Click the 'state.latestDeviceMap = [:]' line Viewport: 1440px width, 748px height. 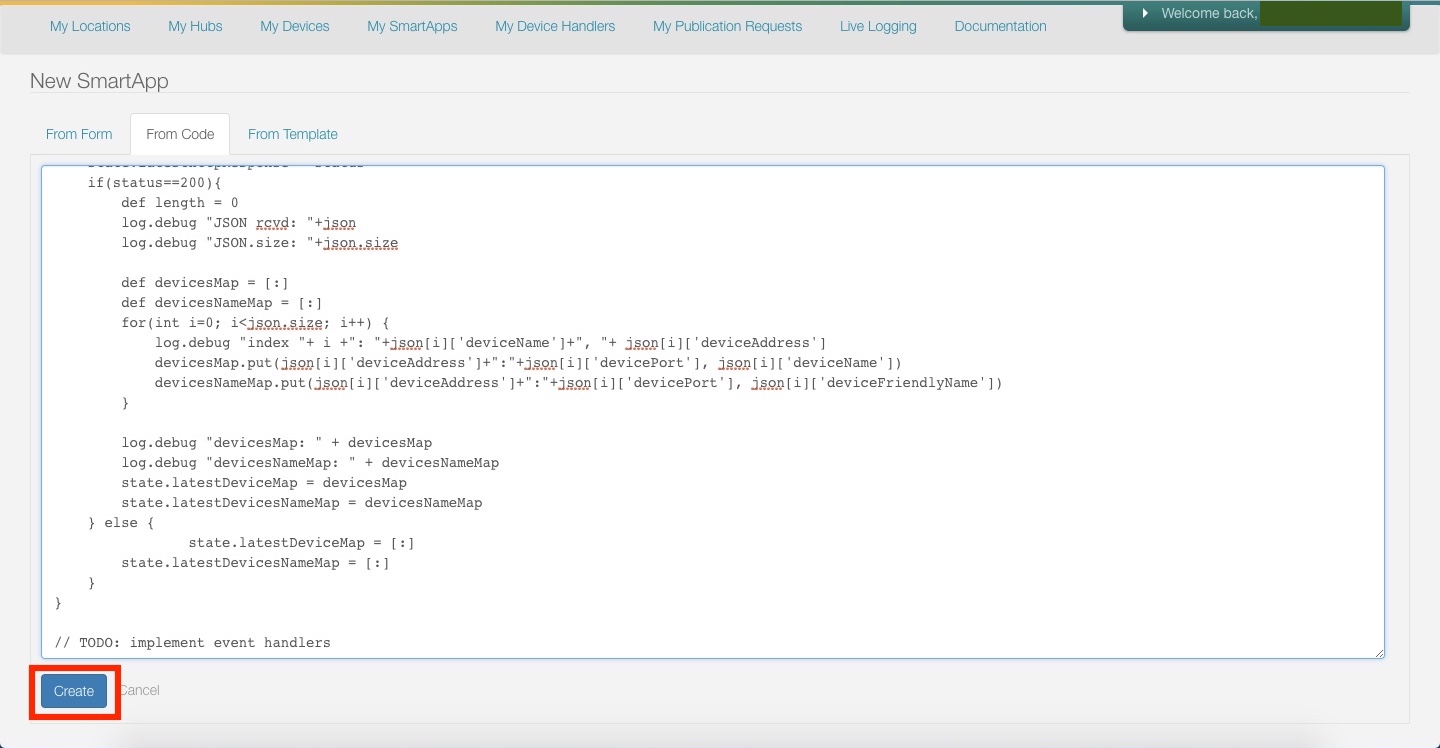[301, 543]
